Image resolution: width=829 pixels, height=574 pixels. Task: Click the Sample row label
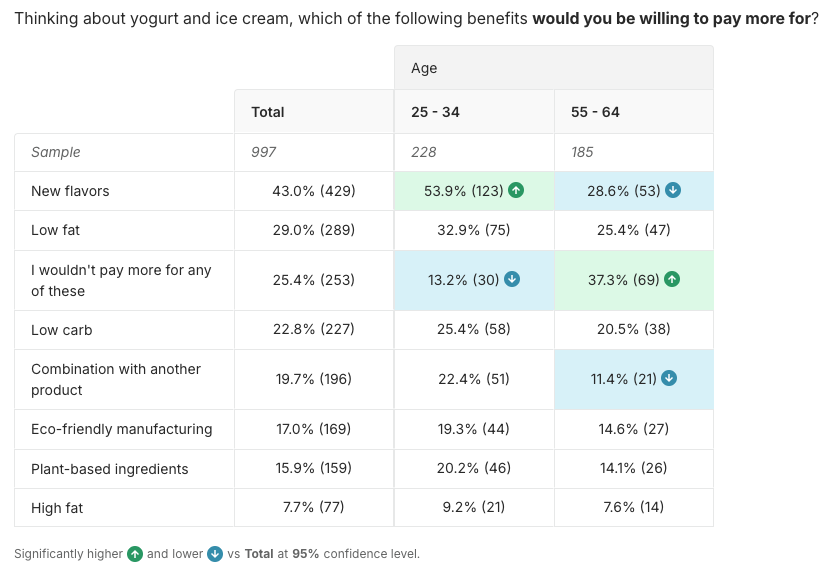[x=56, y=152]
